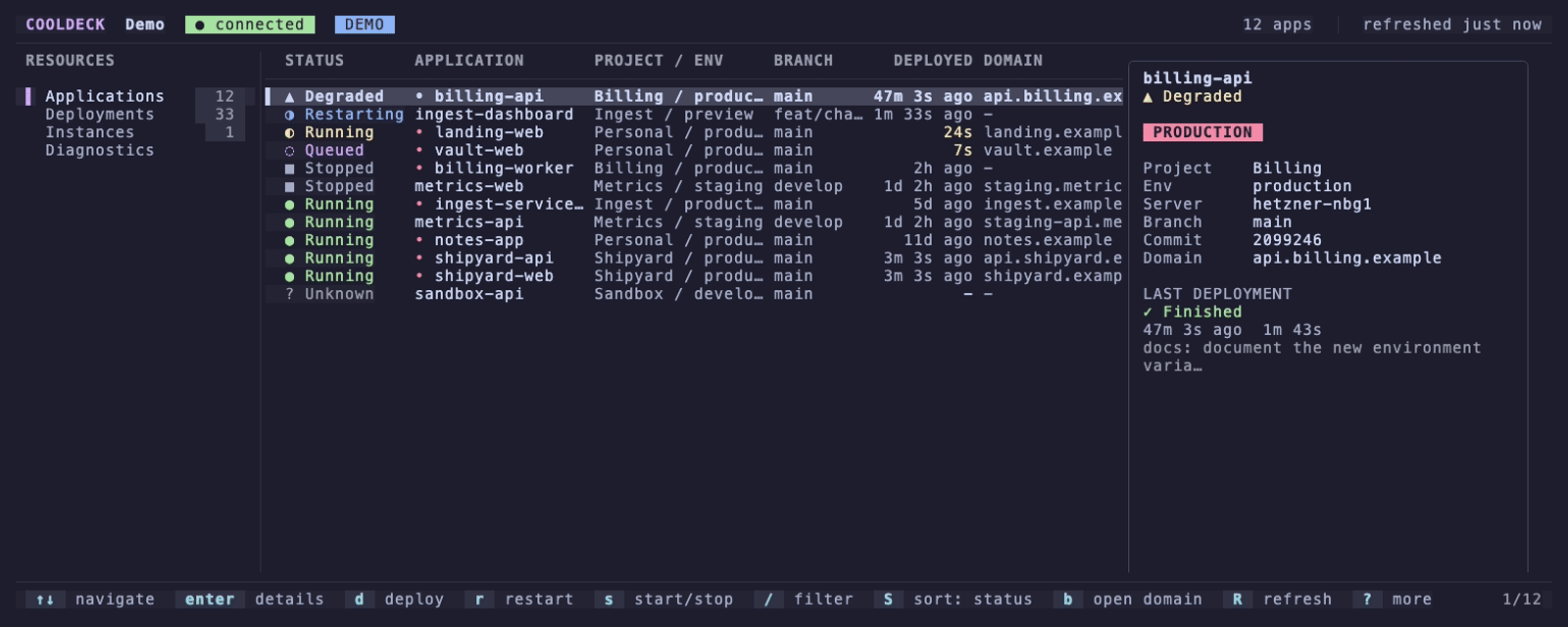Select the metrics-web application name

pos(469,187)
